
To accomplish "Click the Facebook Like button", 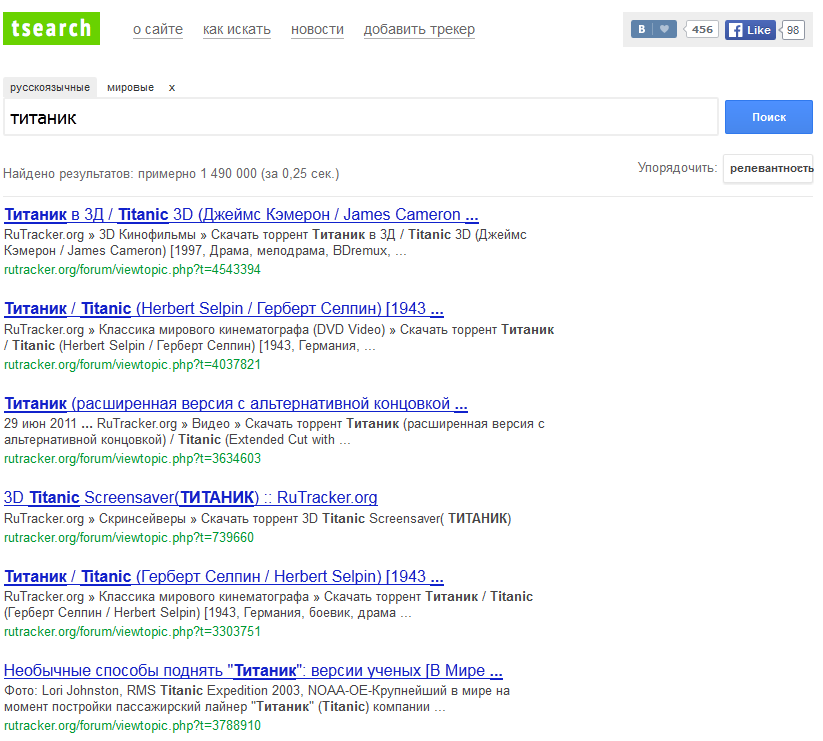I will pyautogui.click(x=750, y=30).
